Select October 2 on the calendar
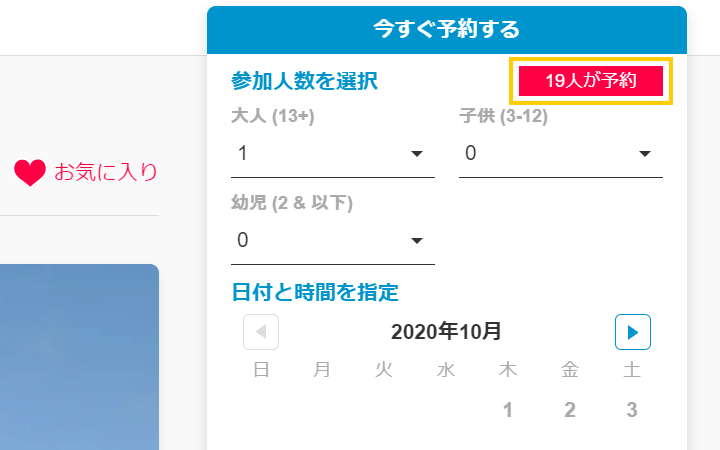 point(570,410)
